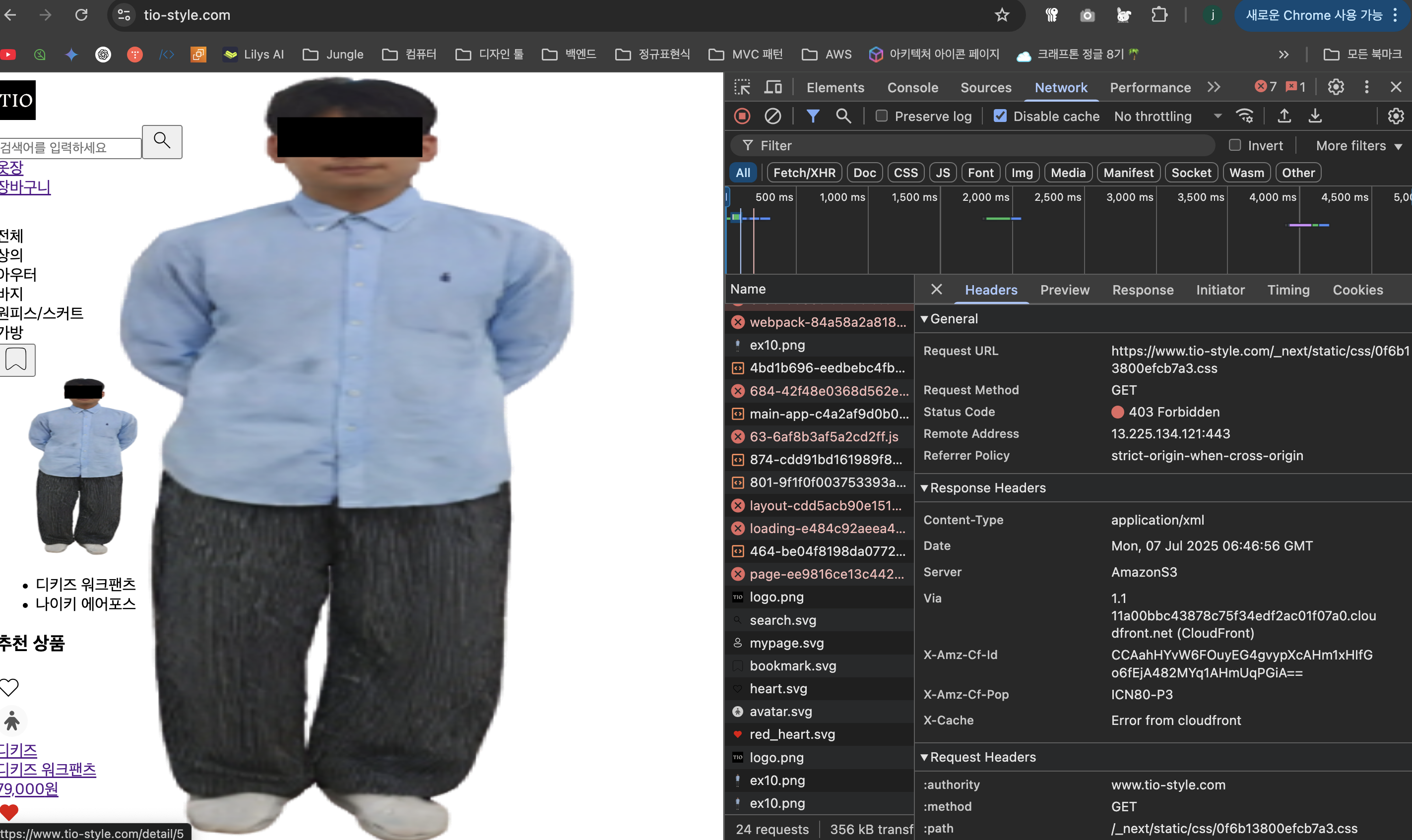Uncheck the Disable cache checkbox
Screen dimensions: 1412x840
(1000, 117)
